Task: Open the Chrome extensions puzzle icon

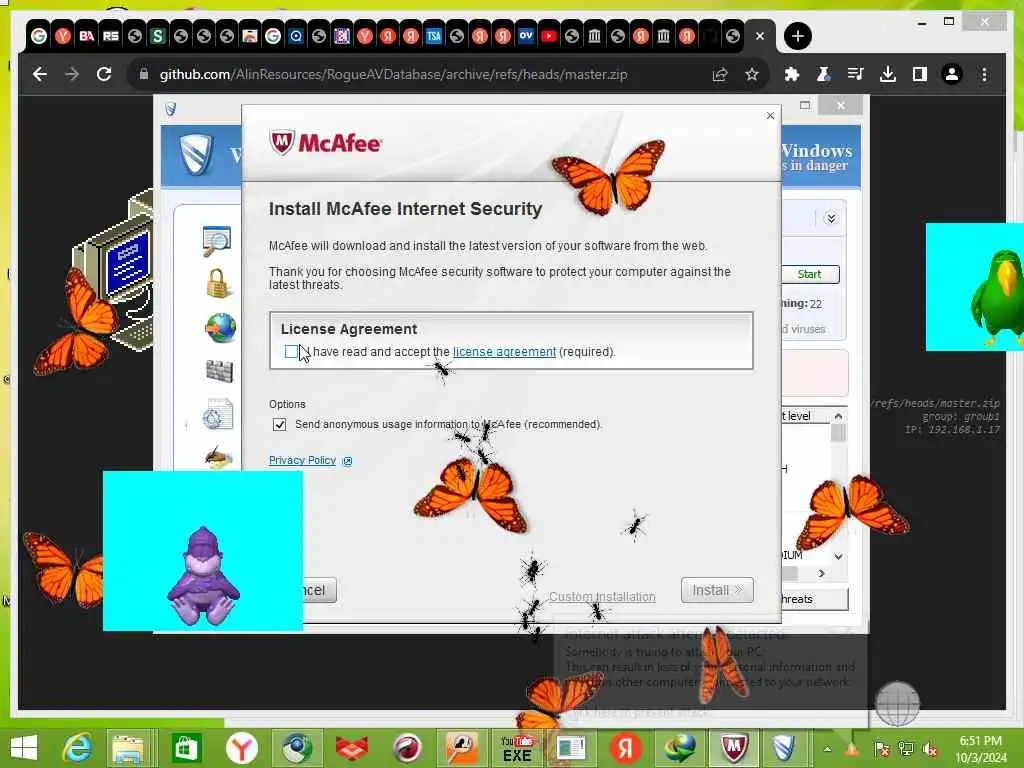Action: coord(792,74)
